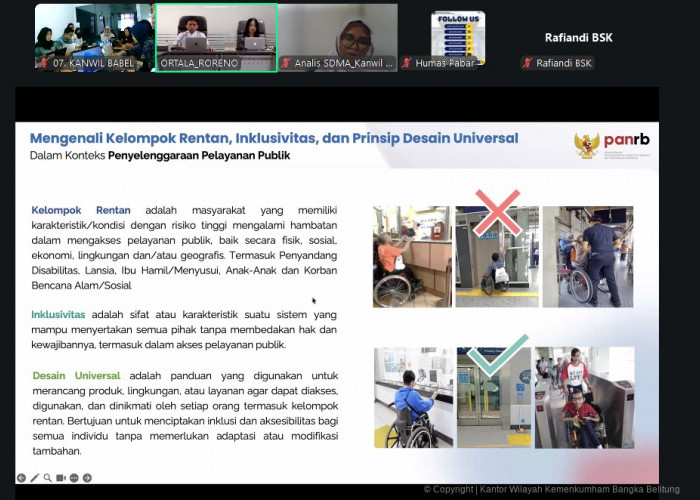
Task: Toggle the camera icon in the slideshow controls
Action: tap(61, 478)
